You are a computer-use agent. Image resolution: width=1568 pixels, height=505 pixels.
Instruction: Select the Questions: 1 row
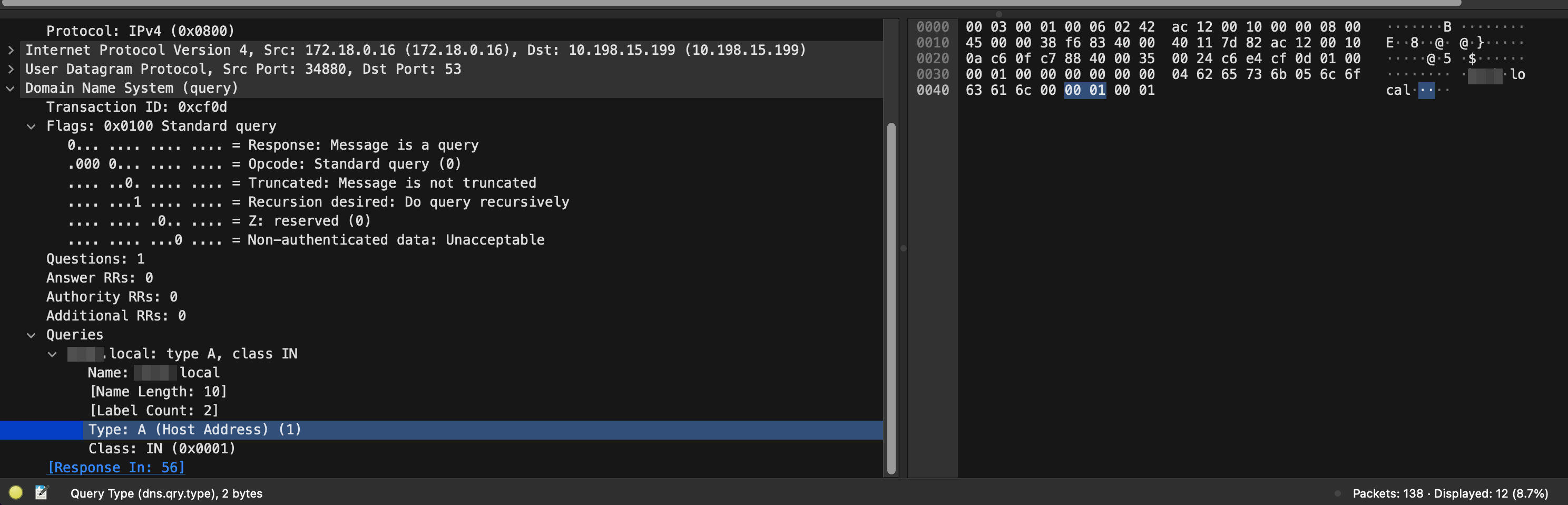point(442,259)
